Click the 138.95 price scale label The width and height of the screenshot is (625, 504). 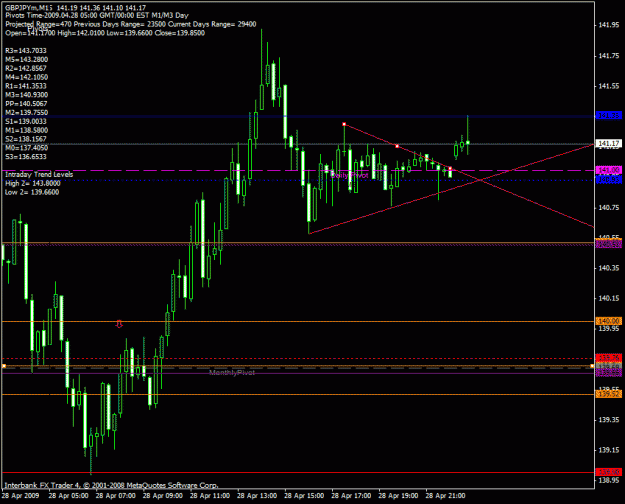point(609,480)
